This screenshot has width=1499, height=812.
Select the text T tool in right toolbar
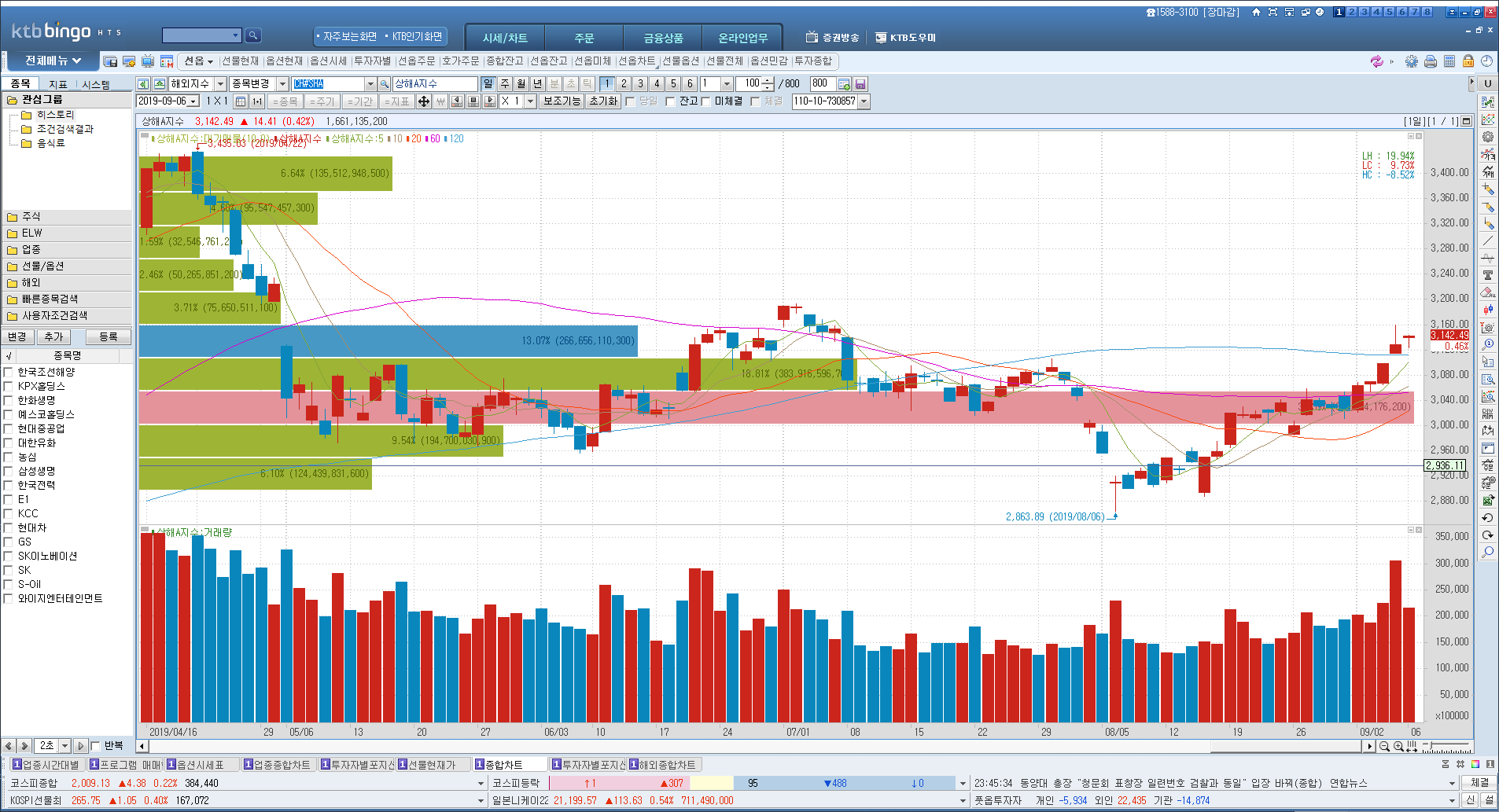coord(1488,275)
